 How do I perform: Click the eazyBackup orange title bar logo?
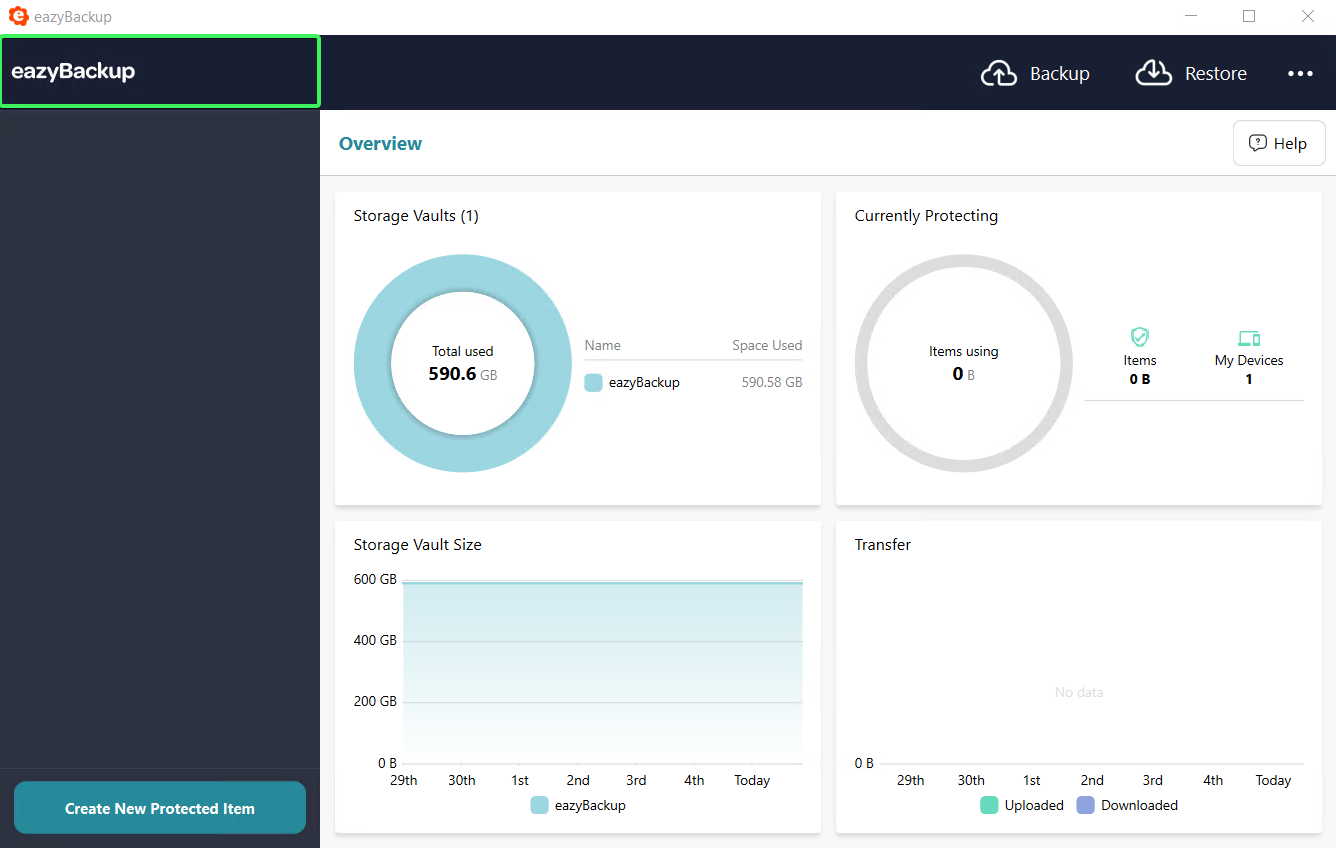coord(18,16)
